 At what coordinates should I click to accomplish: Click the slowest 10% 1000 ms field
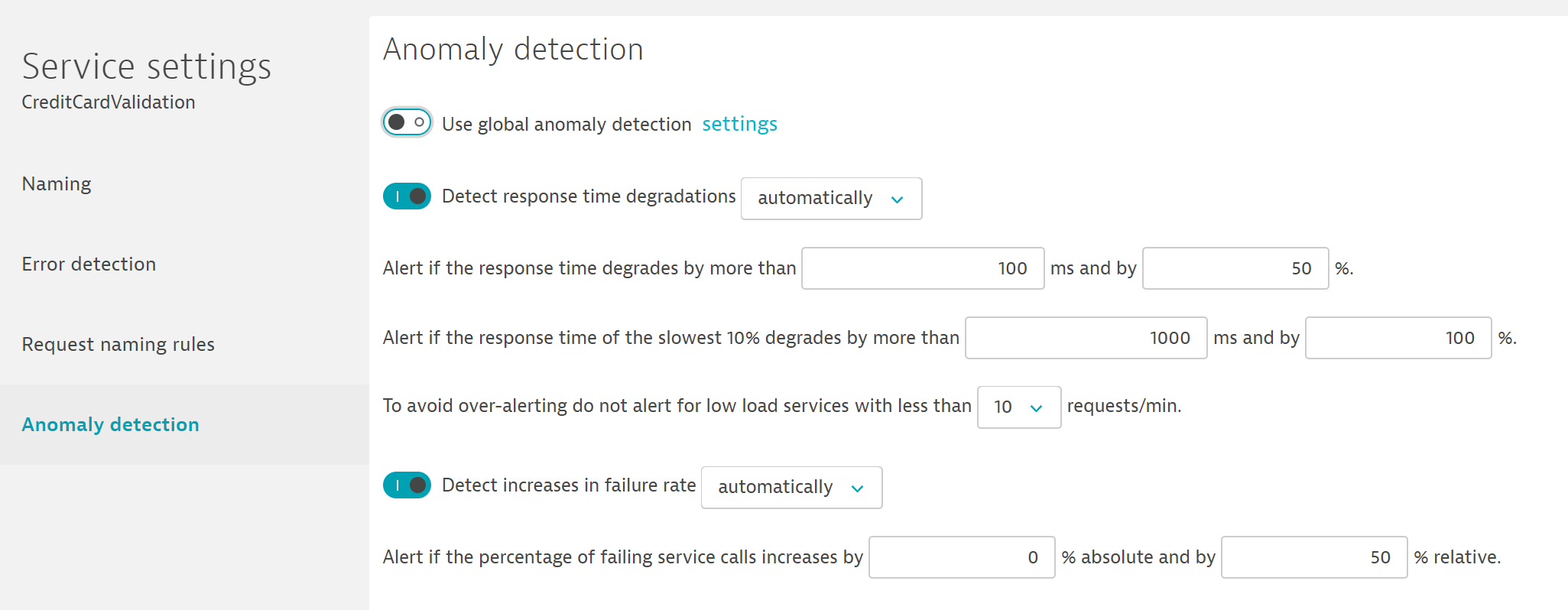[x=1086, y=338]
